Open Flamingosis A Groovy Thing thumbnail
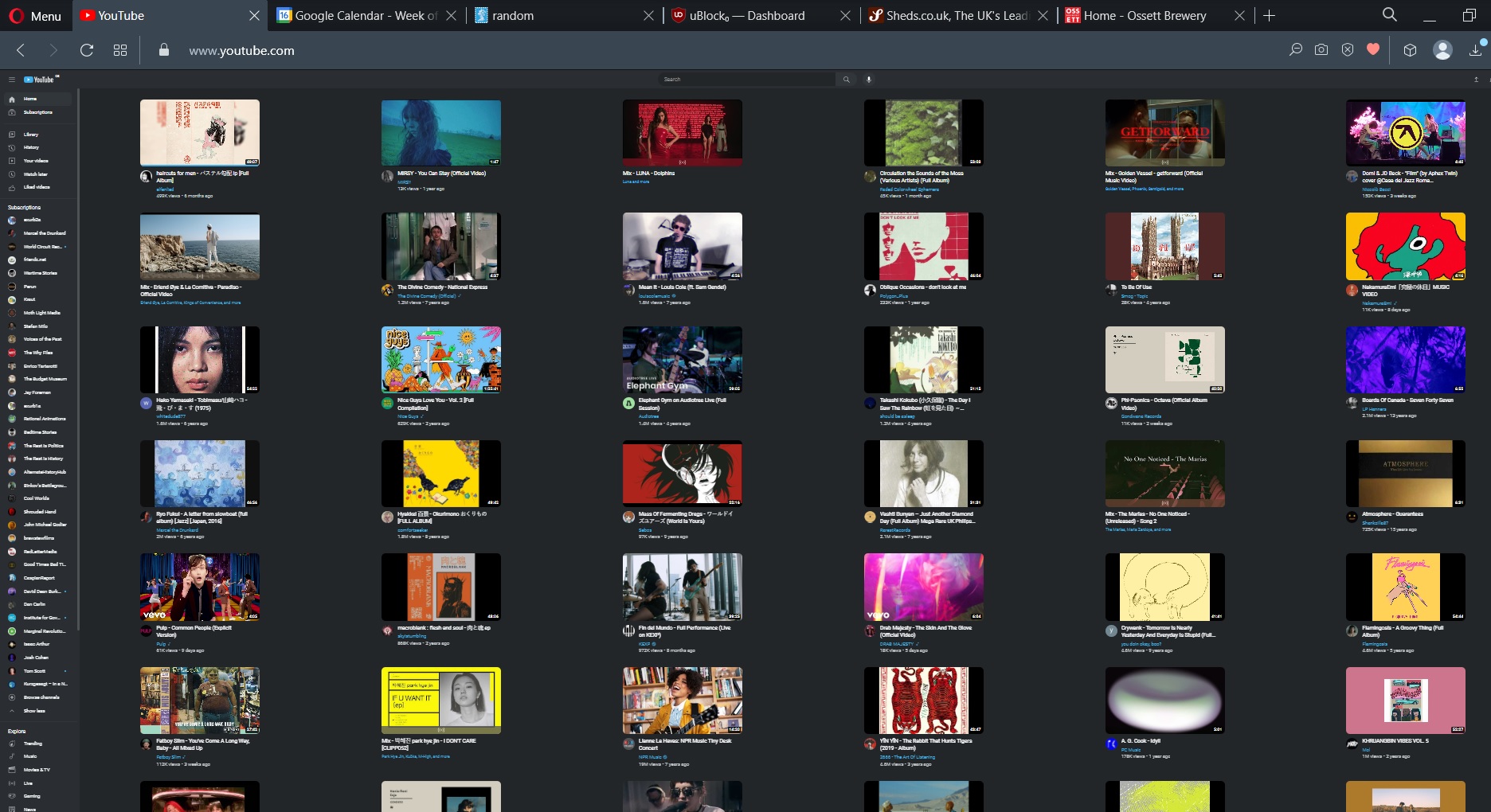The width and height of the screenshot is (1491, 812). [1406, 587]
